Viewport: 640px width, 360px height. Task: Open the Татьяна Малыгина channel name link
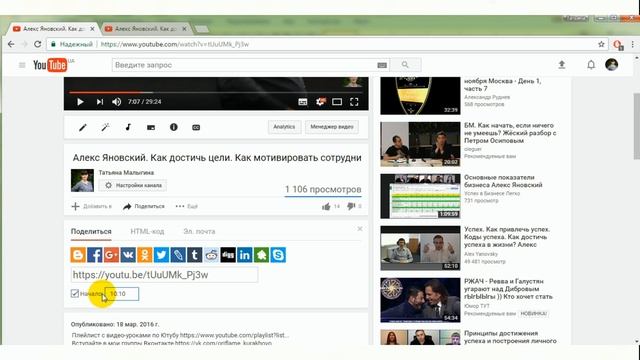[126, 173]
